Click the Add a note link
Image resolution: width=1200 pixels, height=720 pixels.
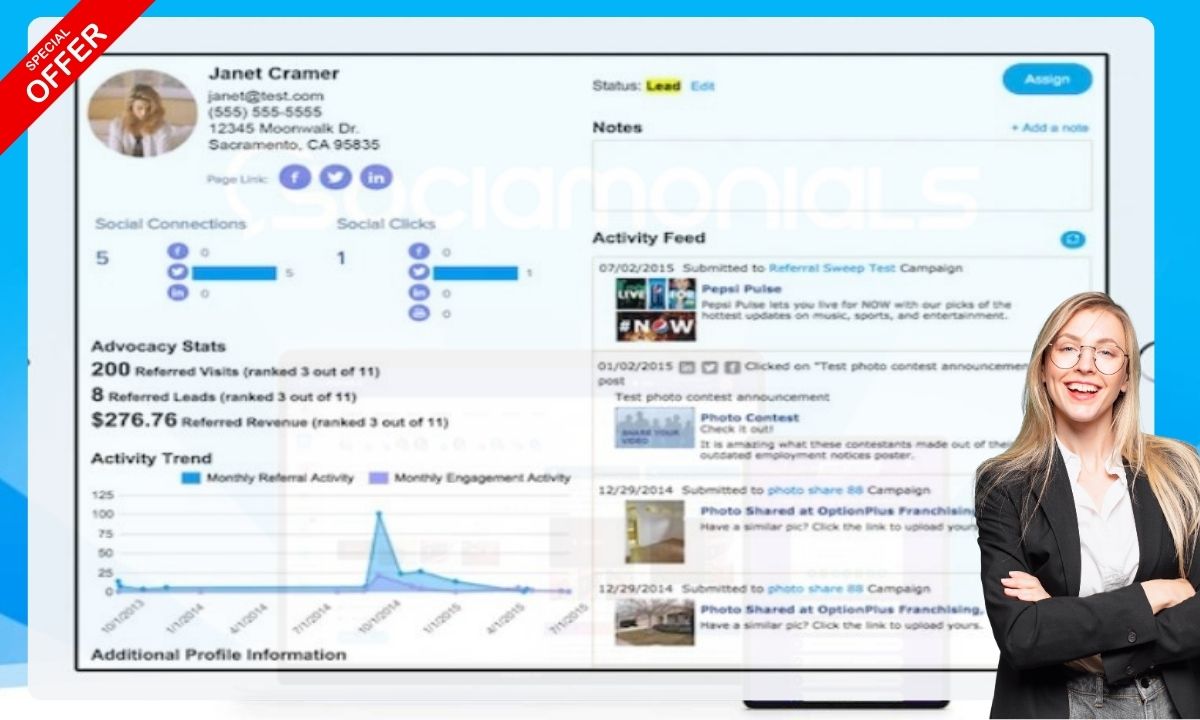pos(1049,128)
